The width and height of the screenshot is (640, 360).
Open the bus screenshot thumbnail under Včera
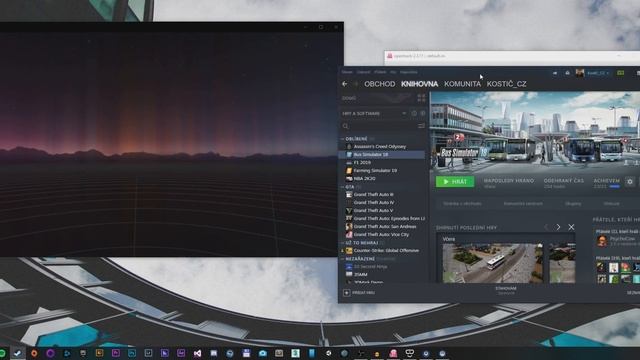pyautogui.click(x=493, y=263)
